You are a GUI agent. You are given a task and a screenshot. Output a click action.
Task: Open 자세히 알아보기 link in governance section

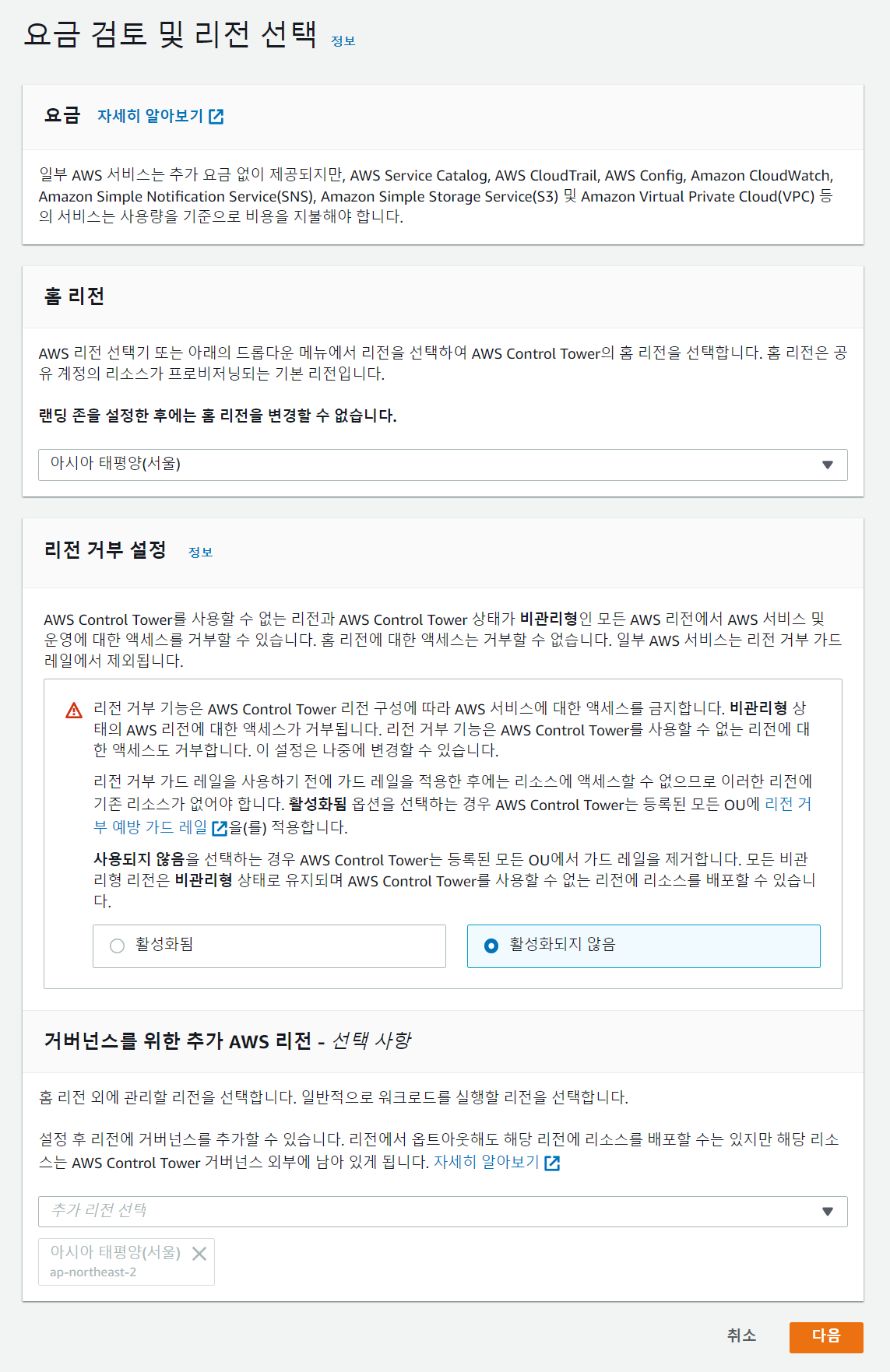coord(487,1162)
